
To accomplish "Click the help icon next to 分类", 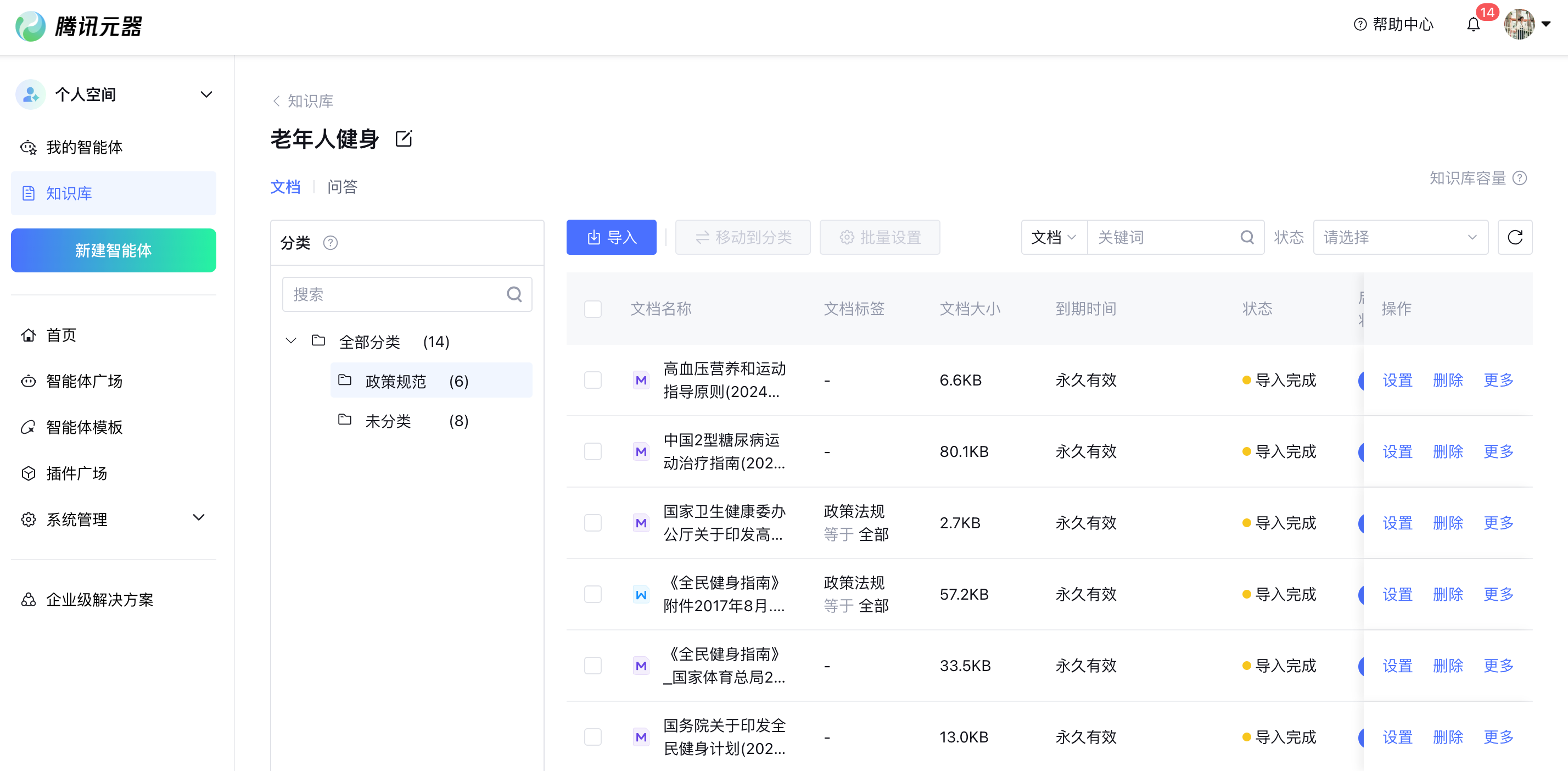I will tap(330, 243).
